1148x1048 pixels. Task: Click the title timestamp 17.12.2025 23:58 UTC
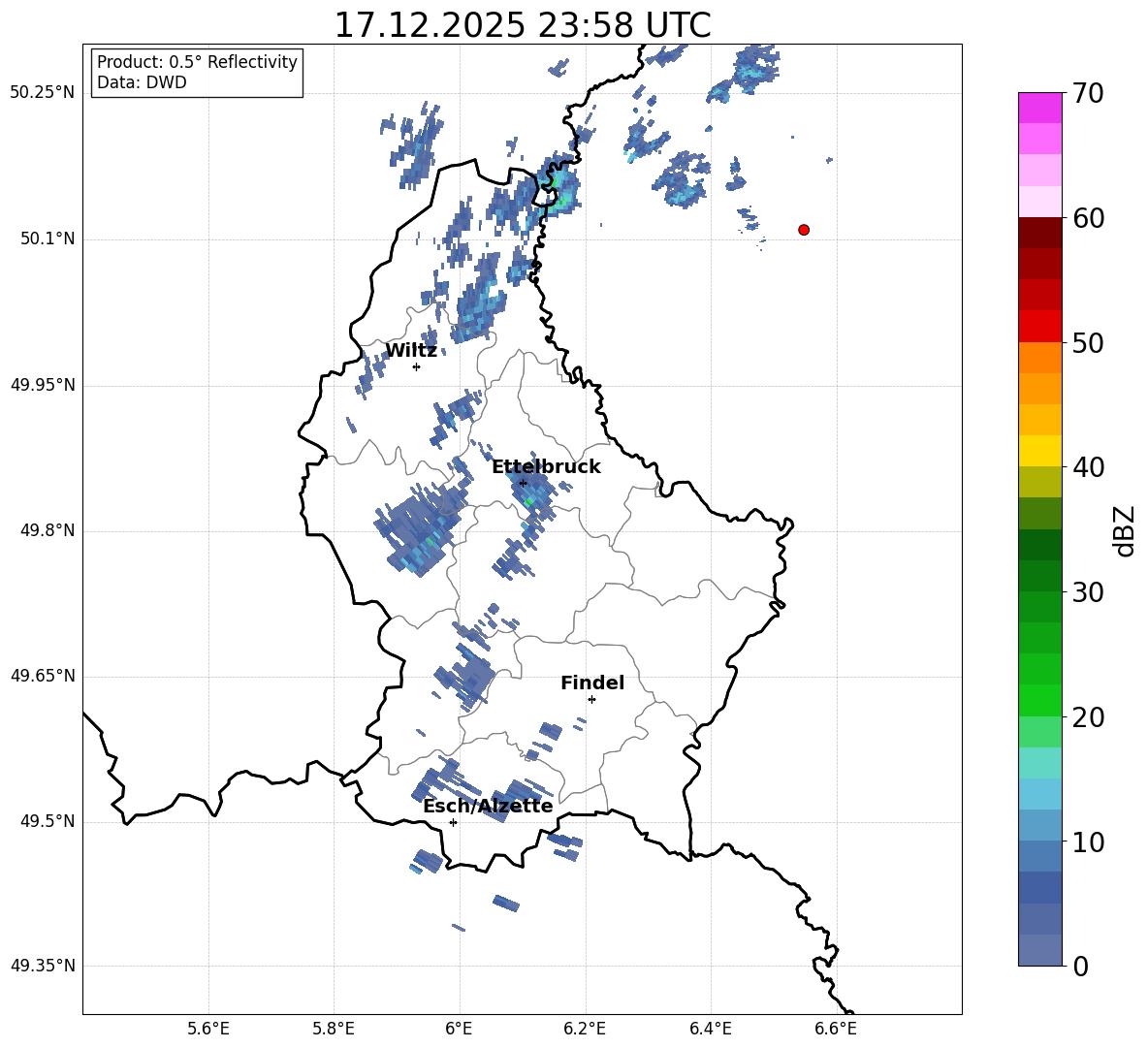tap(522, 24)
